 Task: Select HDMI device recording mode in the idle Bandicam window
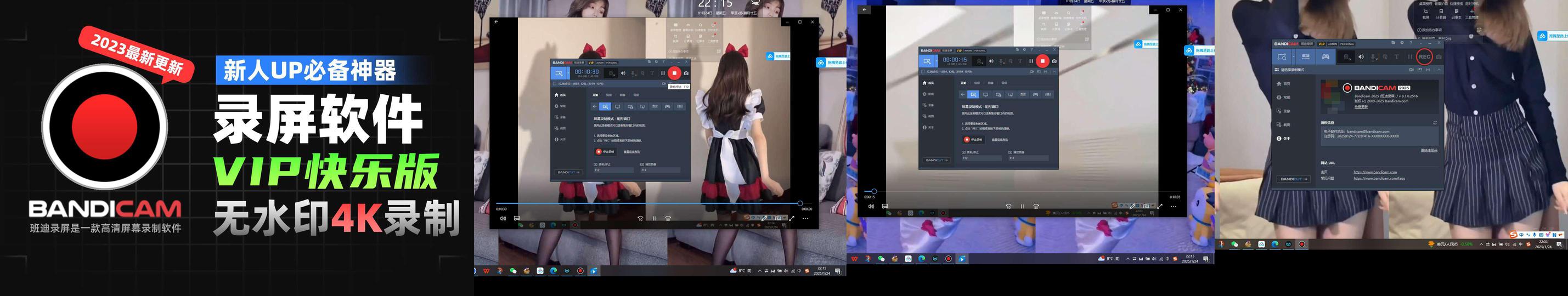point(1306,56)
